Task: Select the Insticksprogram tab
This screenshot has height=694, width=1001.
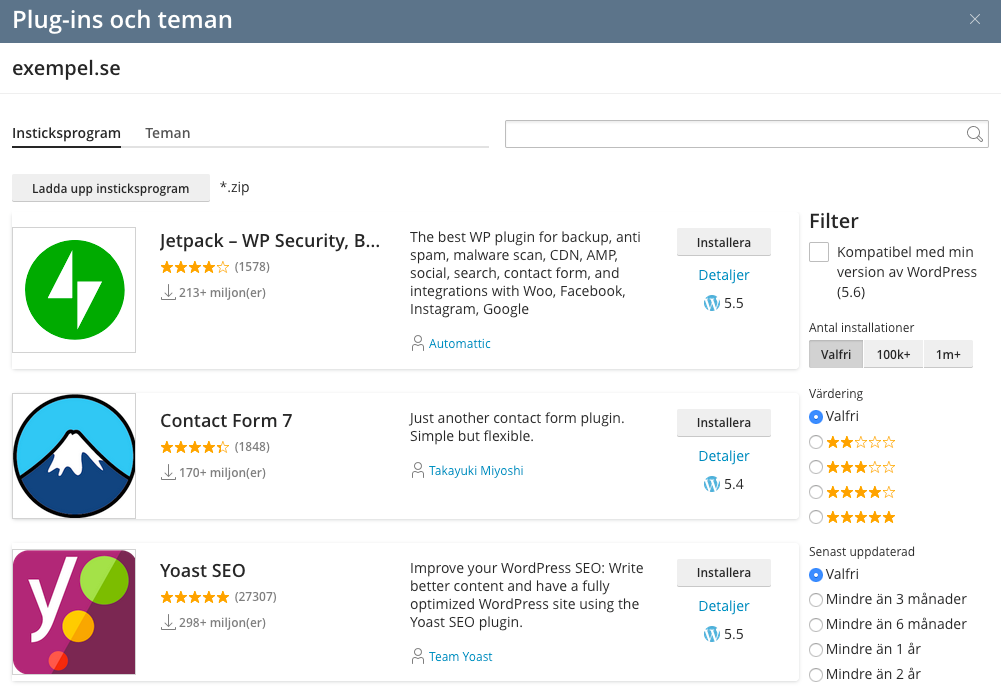Action: click(66, 133)
